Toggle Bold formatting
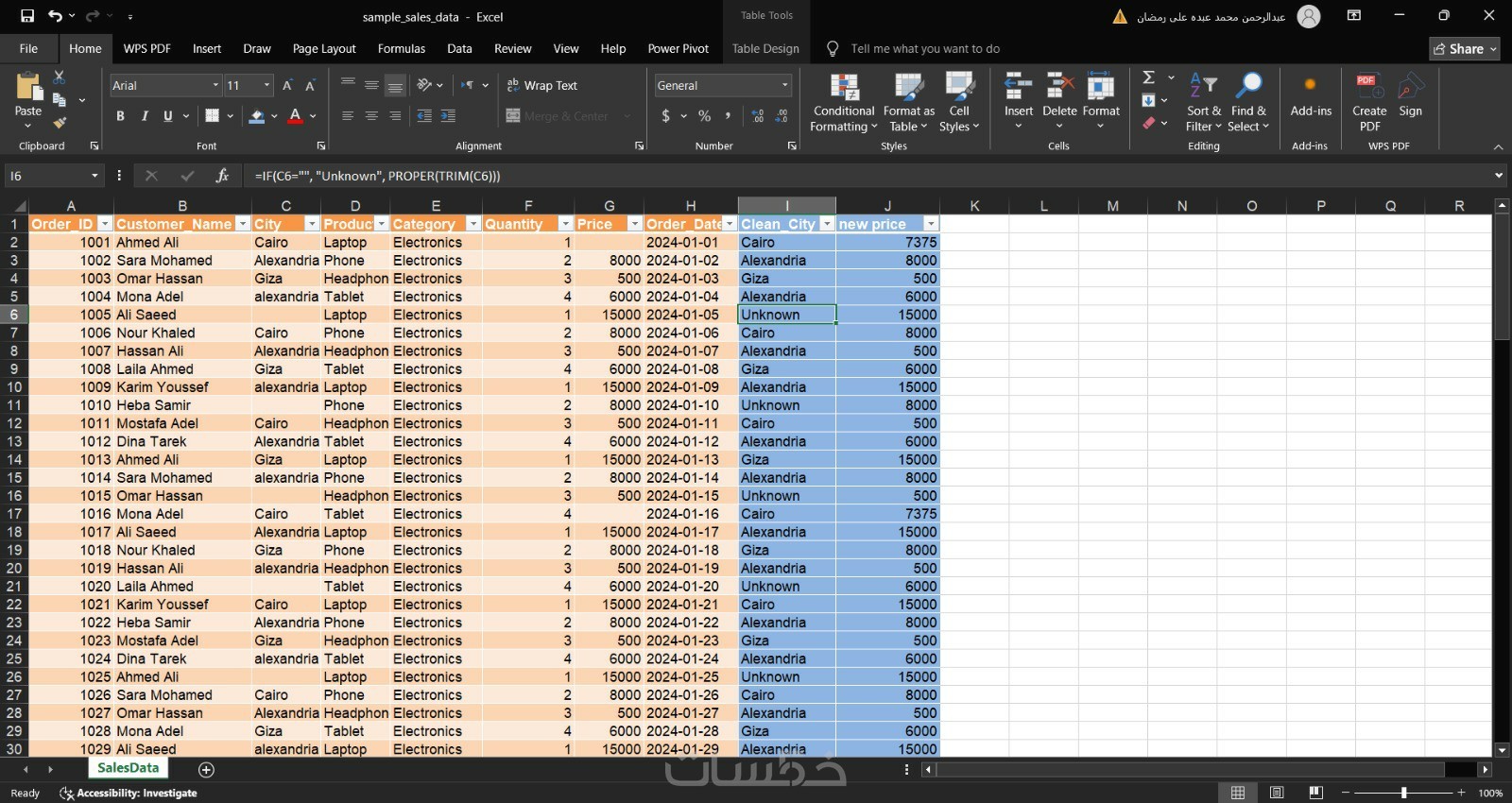The width and height of the screenshot is (1512, 803). coord(120,115)
